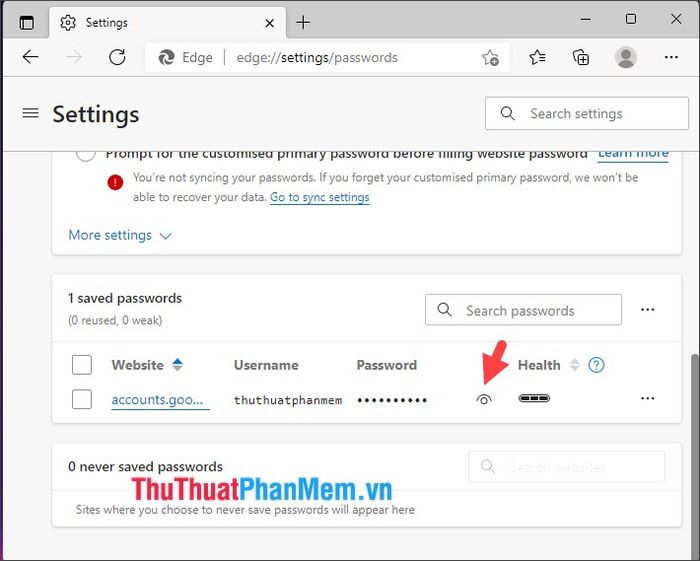Viewport: 700px width, 561px height.
Task: Open the vertical tabs icon in title bar
Action: pos(27,22)
